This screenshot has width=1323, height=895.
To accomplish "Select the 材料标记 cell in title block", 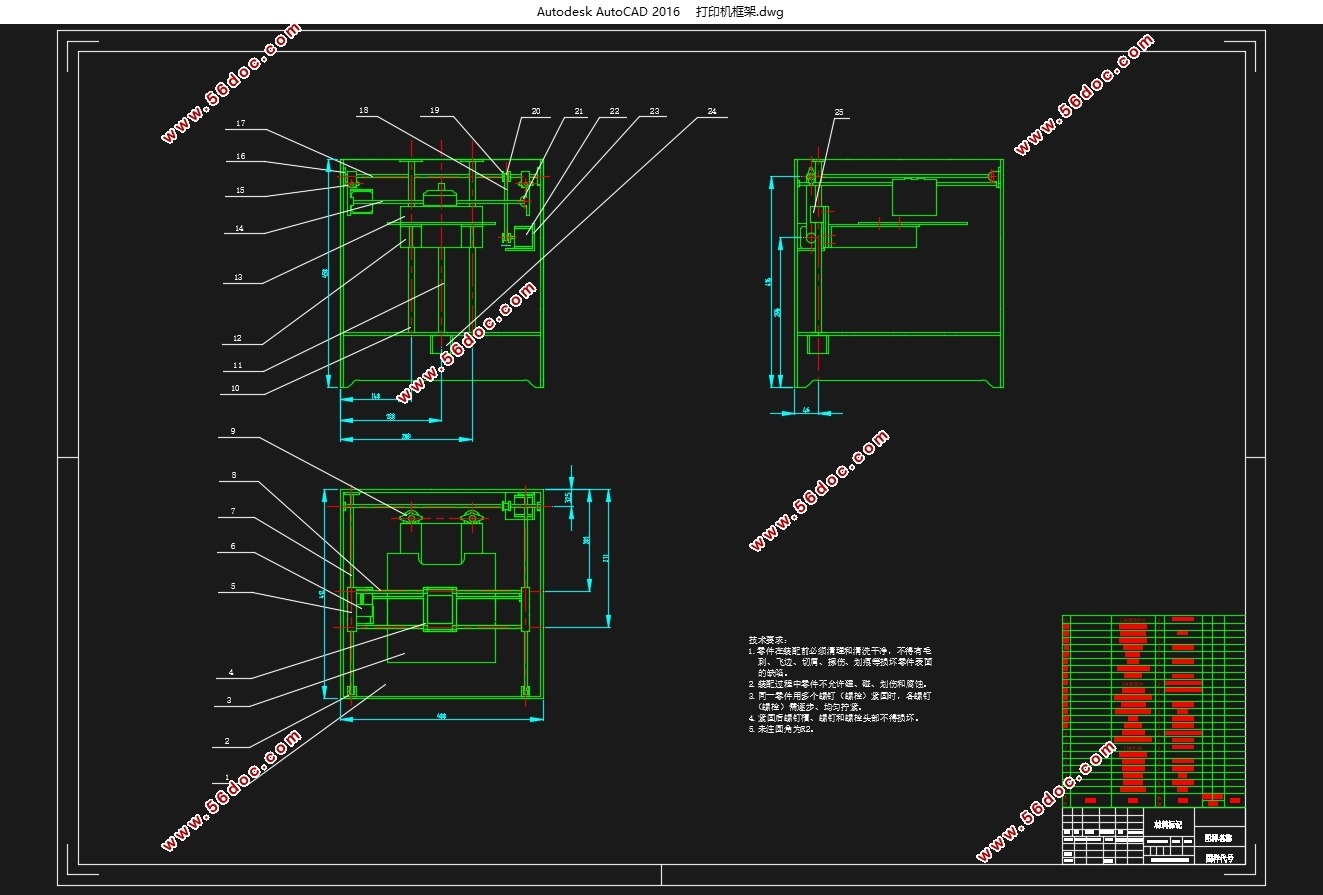I will pos(1167,825).
